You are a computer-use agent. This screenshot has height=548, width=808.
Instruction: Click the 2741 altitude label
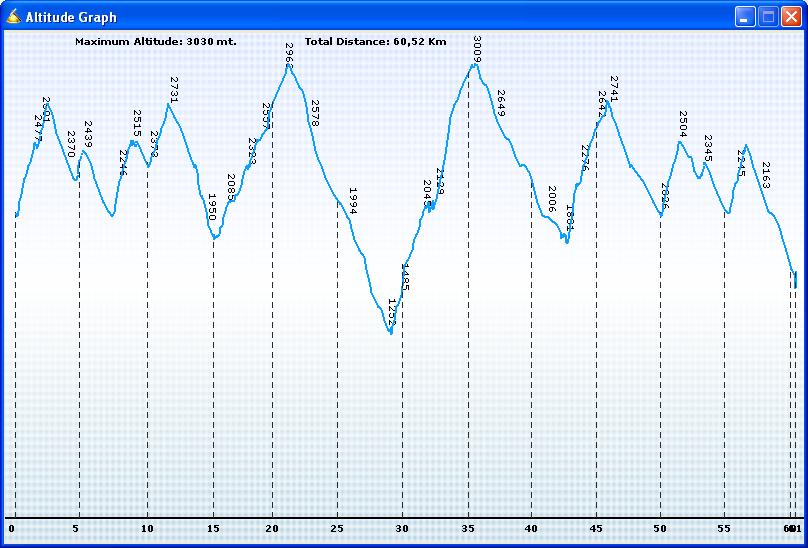tap(614, 89)
